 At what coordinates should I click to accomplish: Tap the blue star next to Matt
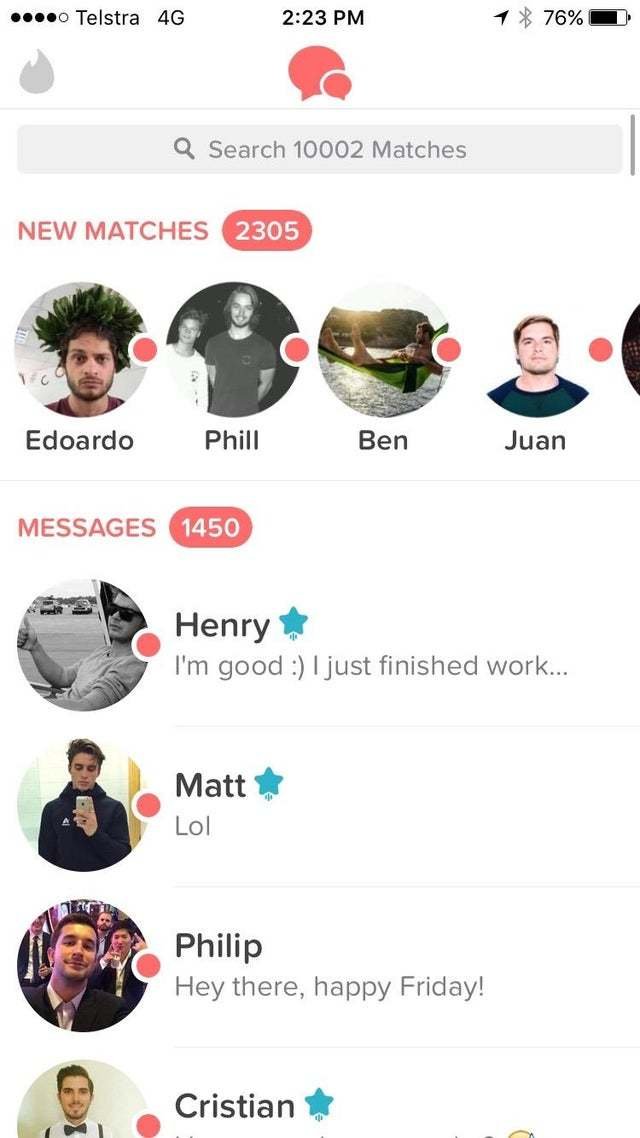tap(268, 784)
